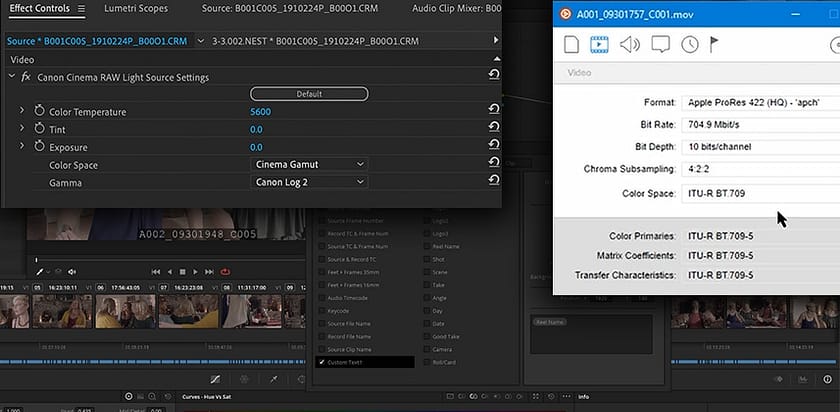Image resolution: width=840 pixels, height=412 pixels.
Task: Switch to Source: B001C005 monitor tab
Action: 289,9
